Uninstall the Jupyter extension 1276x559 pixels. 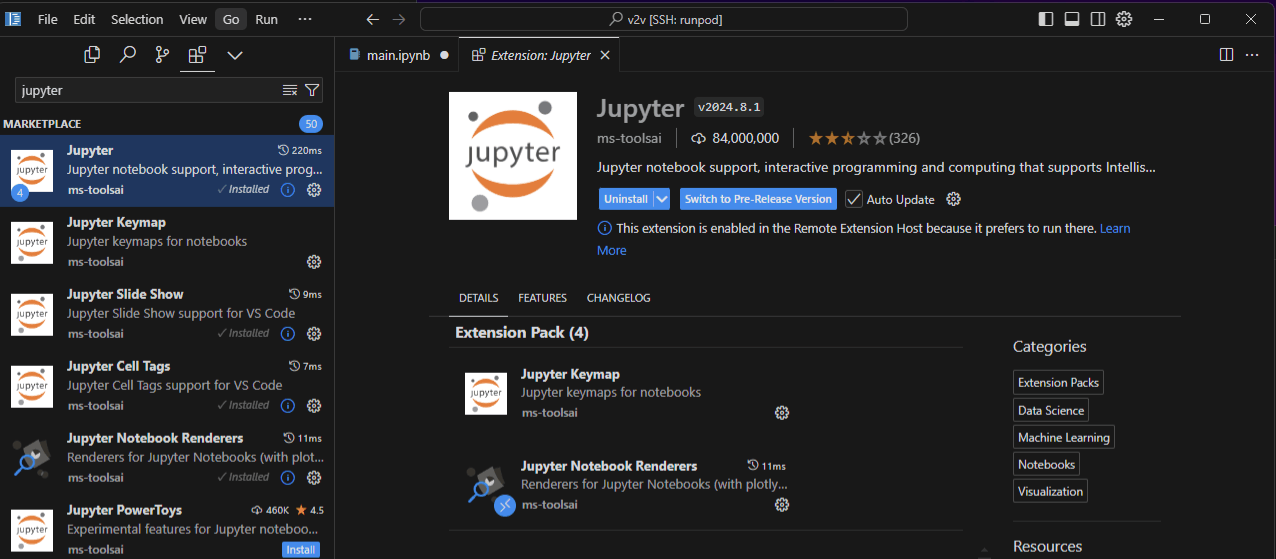point(626,199)
